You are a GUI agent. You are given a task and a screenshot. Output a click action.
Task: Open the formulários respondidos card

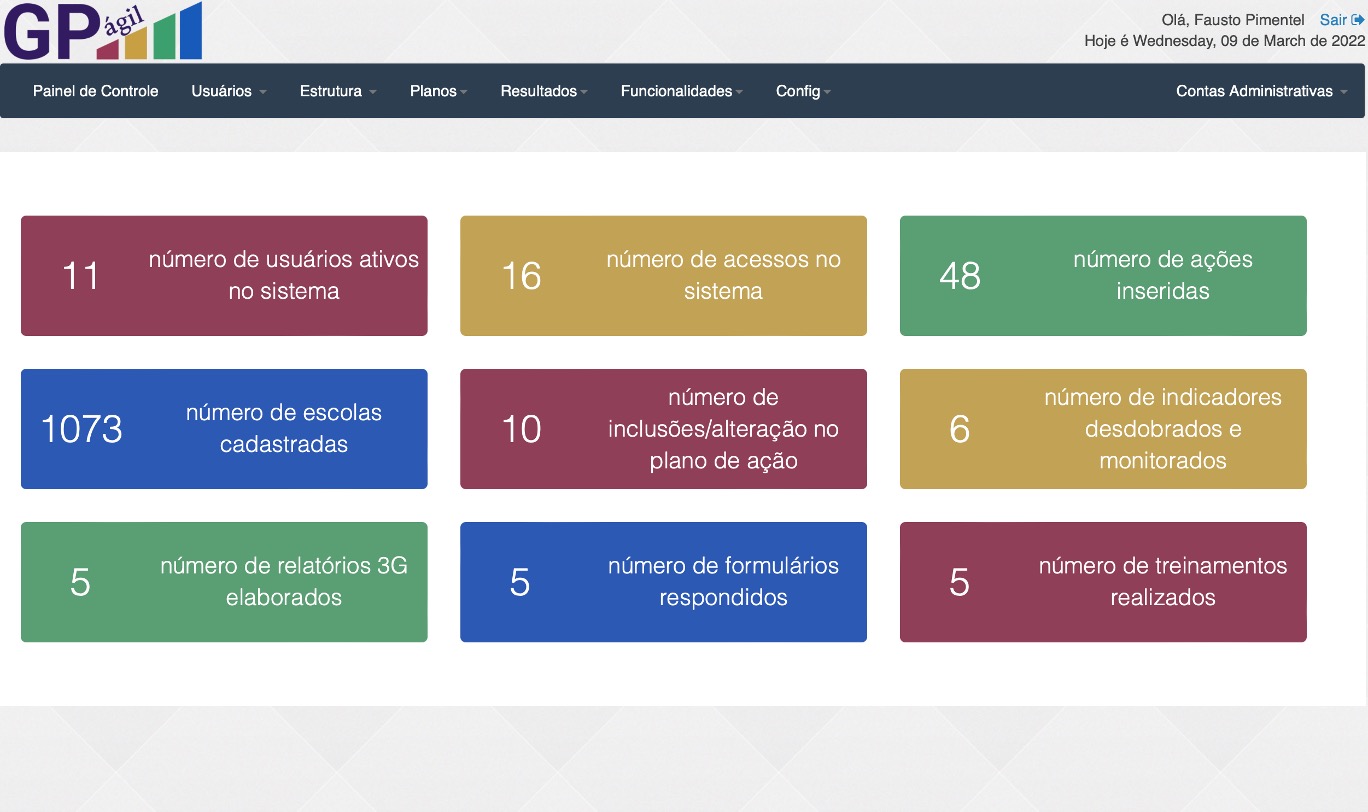(x=663, y=582)
